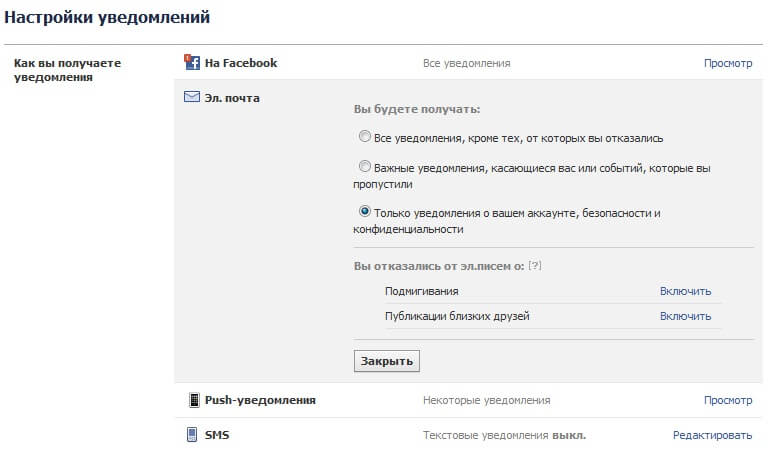Screen dimensions: 768x451
Task: Expand the Push-уведомления row
Action: [260, 400]
